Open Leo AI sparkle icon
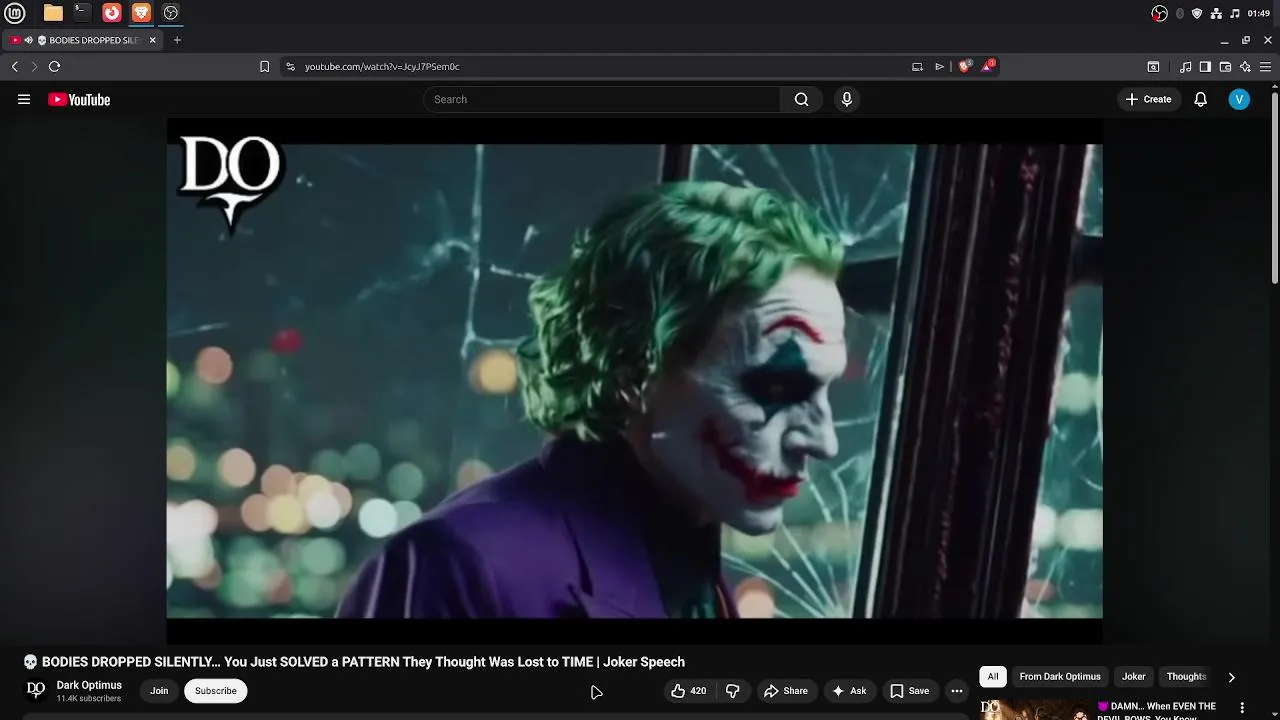 click(x=1245, y=67)
